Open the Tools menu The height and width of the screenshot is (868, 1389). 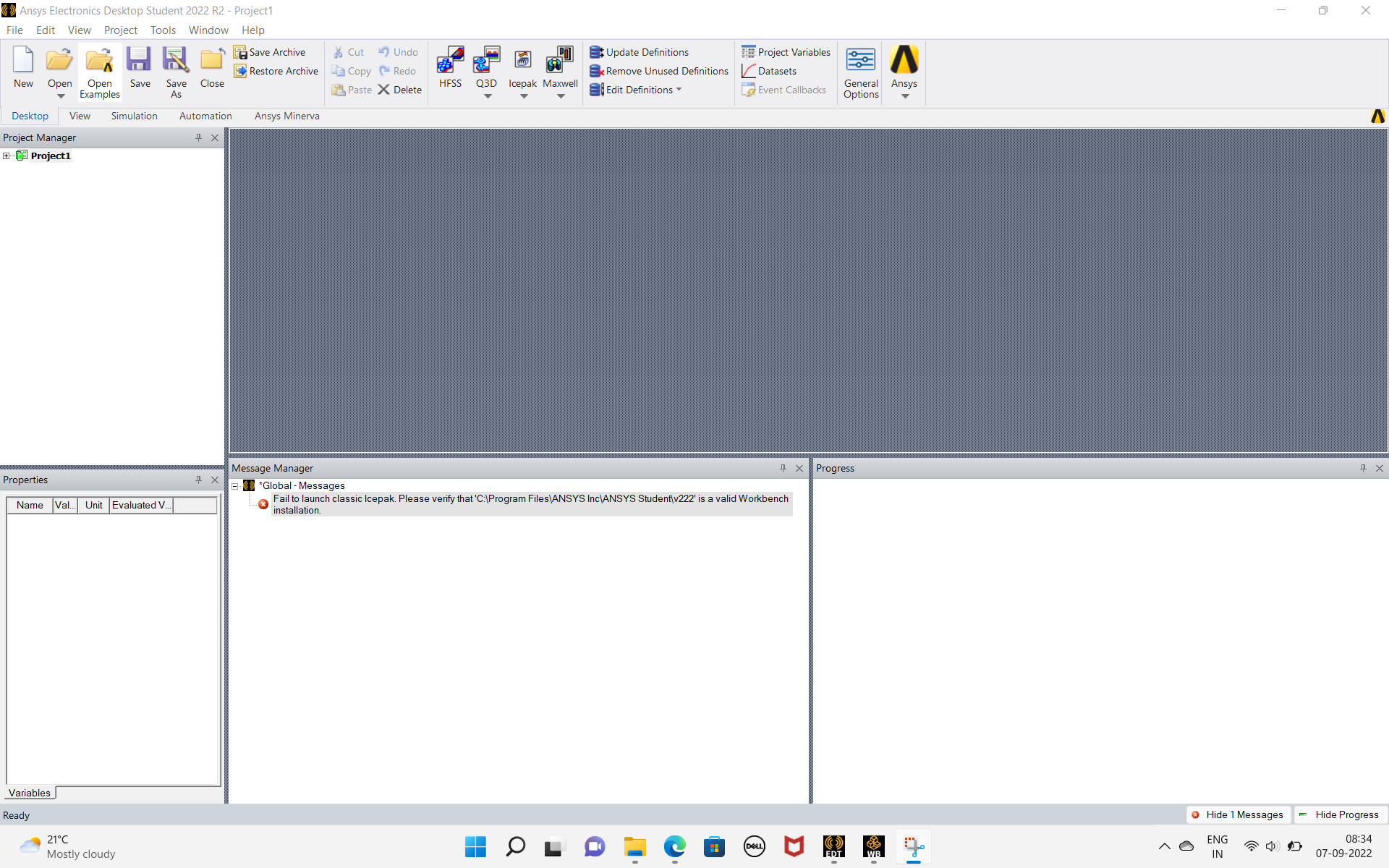click(163, 30)
